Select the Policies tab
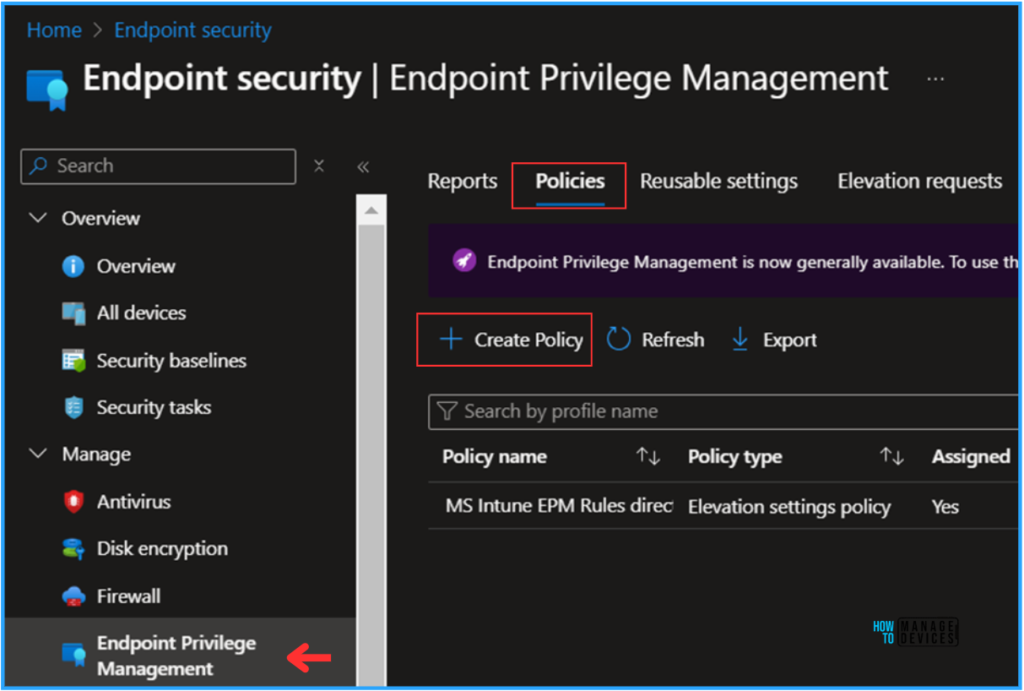Screen dimensions: 1024x691 [569, 181]
